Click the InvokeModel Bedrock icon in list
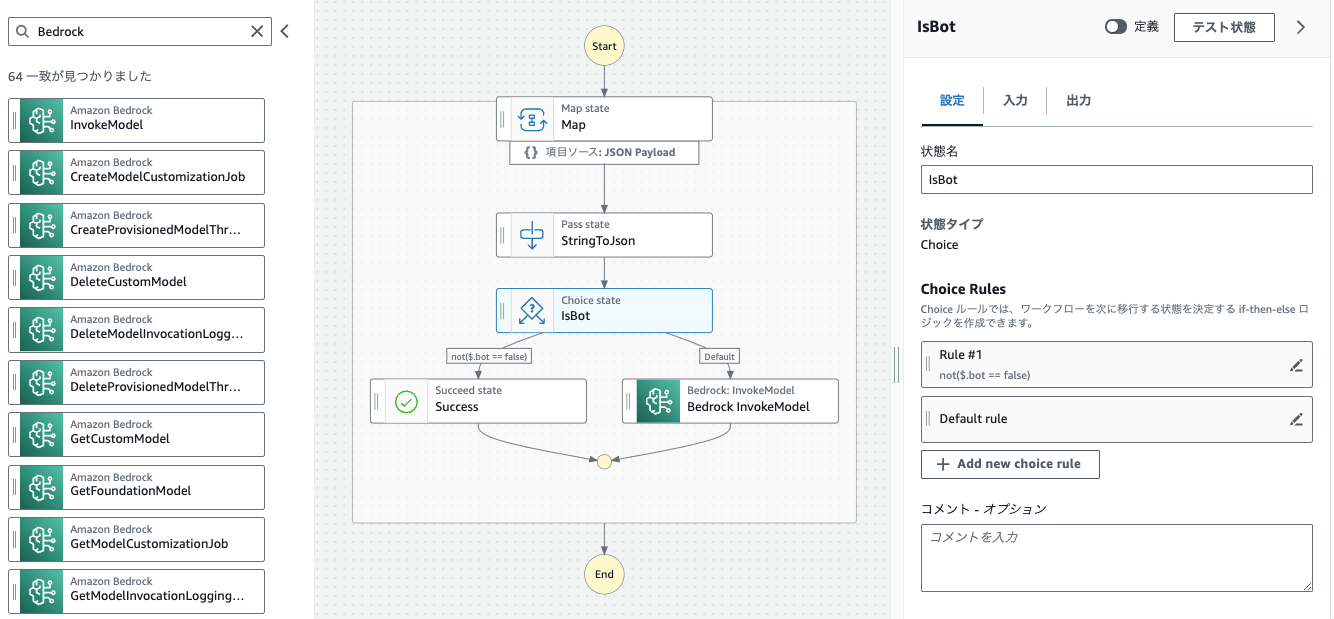The height and width of the screenshot is (619, 1334). [41, 120]
